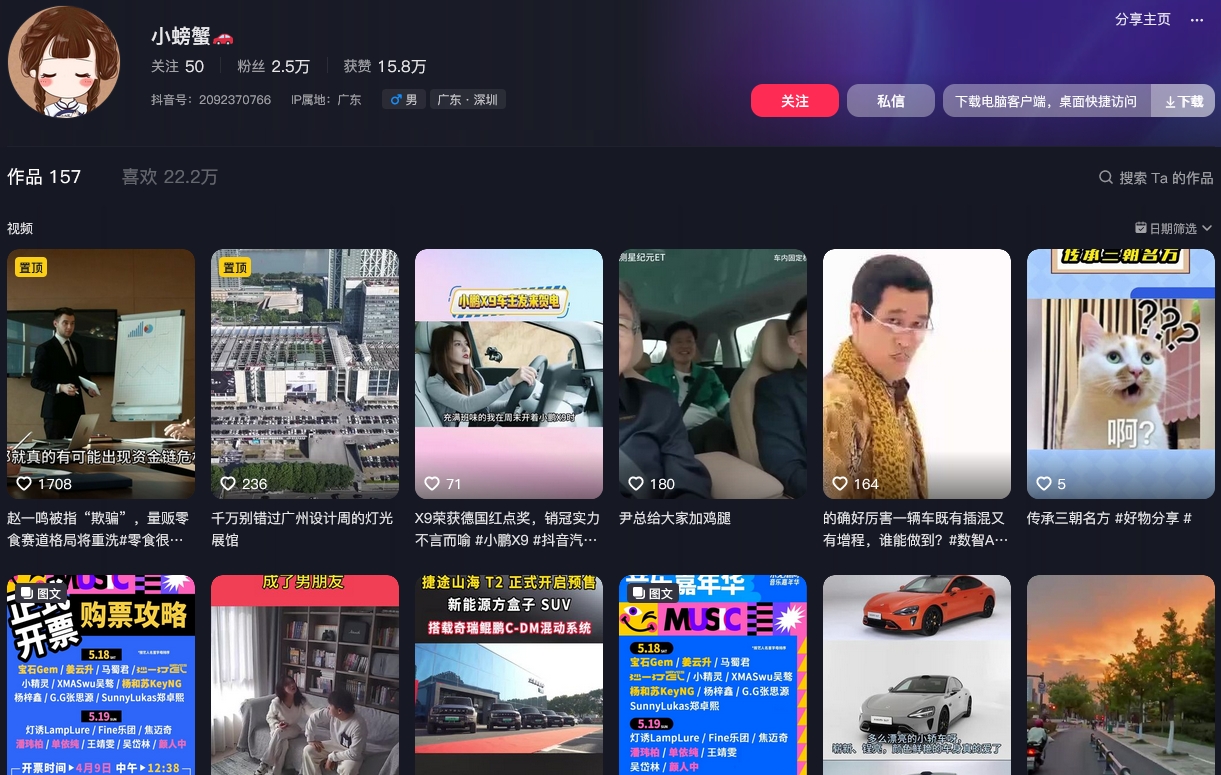
Task: Click the car emoji beside the username
Action: (x=223, y=37)
